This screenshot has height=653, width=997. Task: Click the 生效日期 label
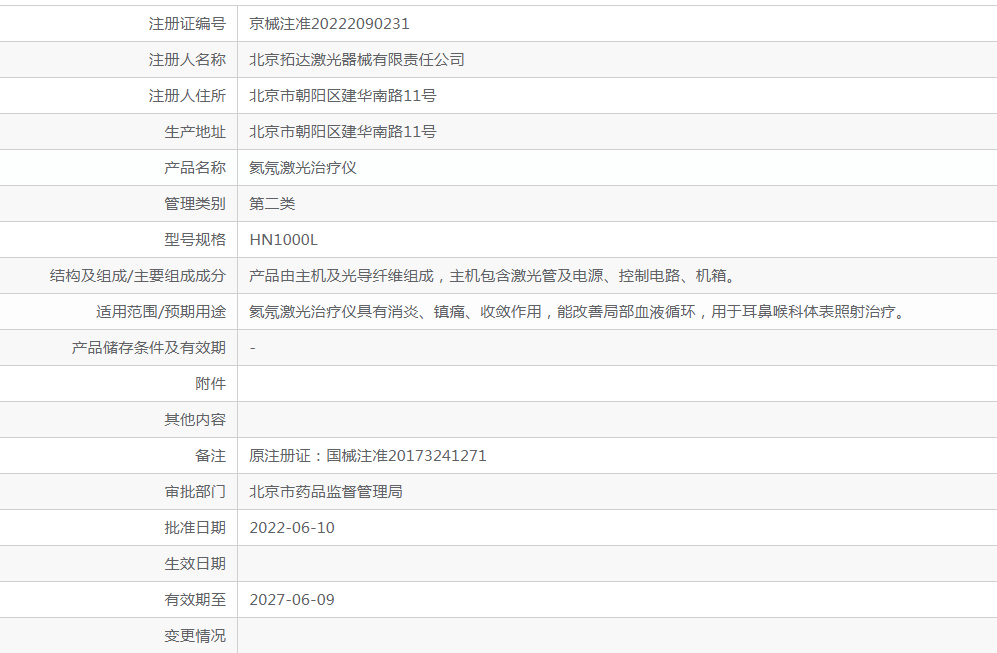(x=195, y=564)
